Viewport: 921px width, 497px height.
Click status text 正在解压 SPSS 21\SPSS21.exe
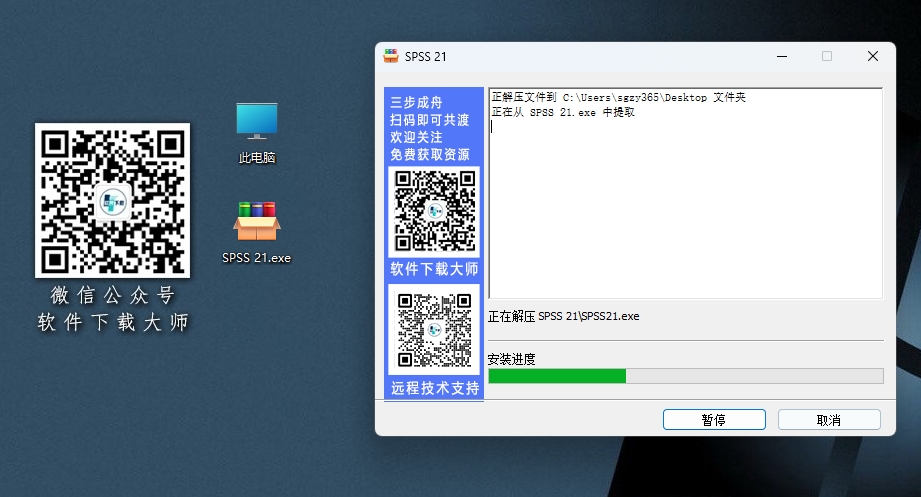pos(563,316)
